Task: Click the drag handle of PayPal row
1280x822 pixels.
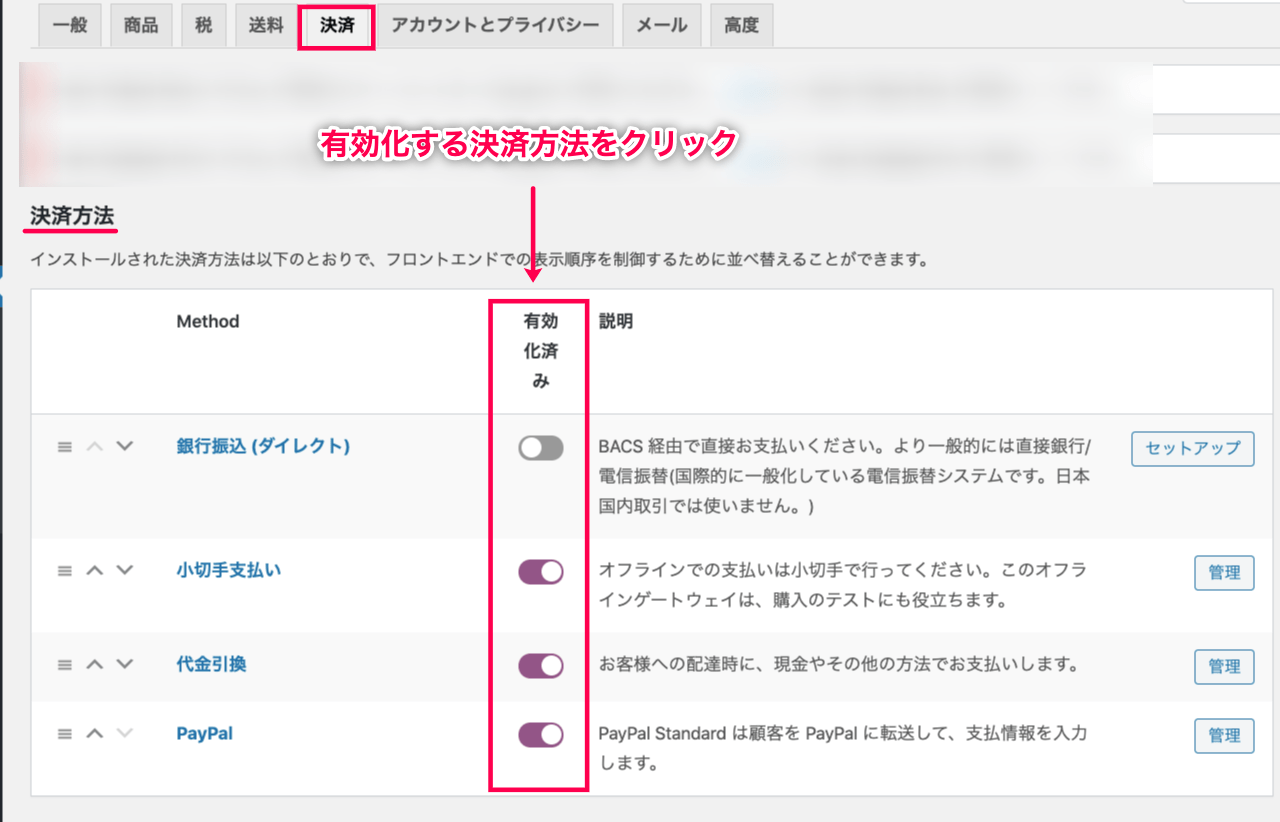Action: click(x=65, y=734)
